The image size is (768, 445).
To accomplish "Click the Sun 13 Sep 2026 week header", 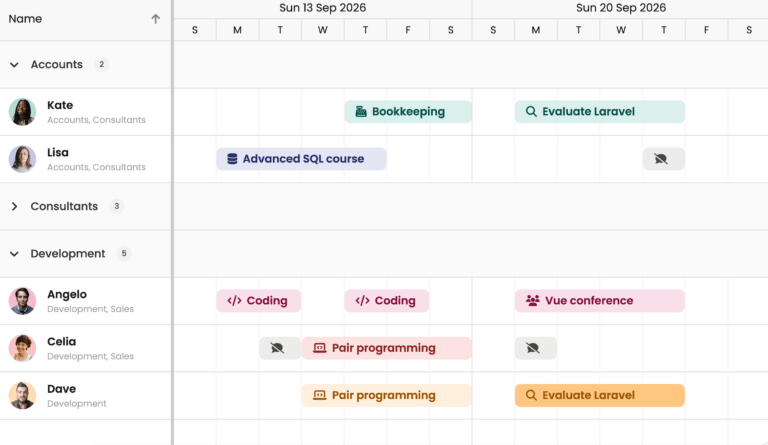I will (x=322, y=8).
